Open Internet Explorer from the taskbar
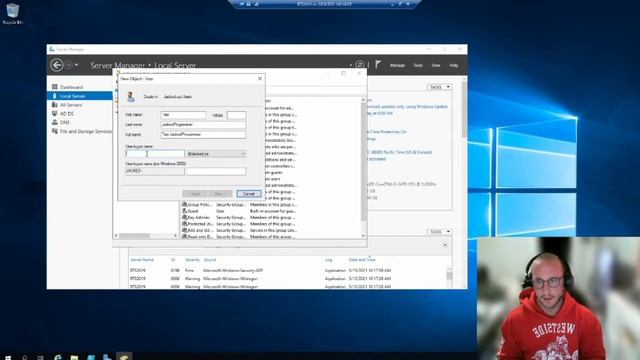Viewport: 640px width, 360px height. click(x=58, y=357)
